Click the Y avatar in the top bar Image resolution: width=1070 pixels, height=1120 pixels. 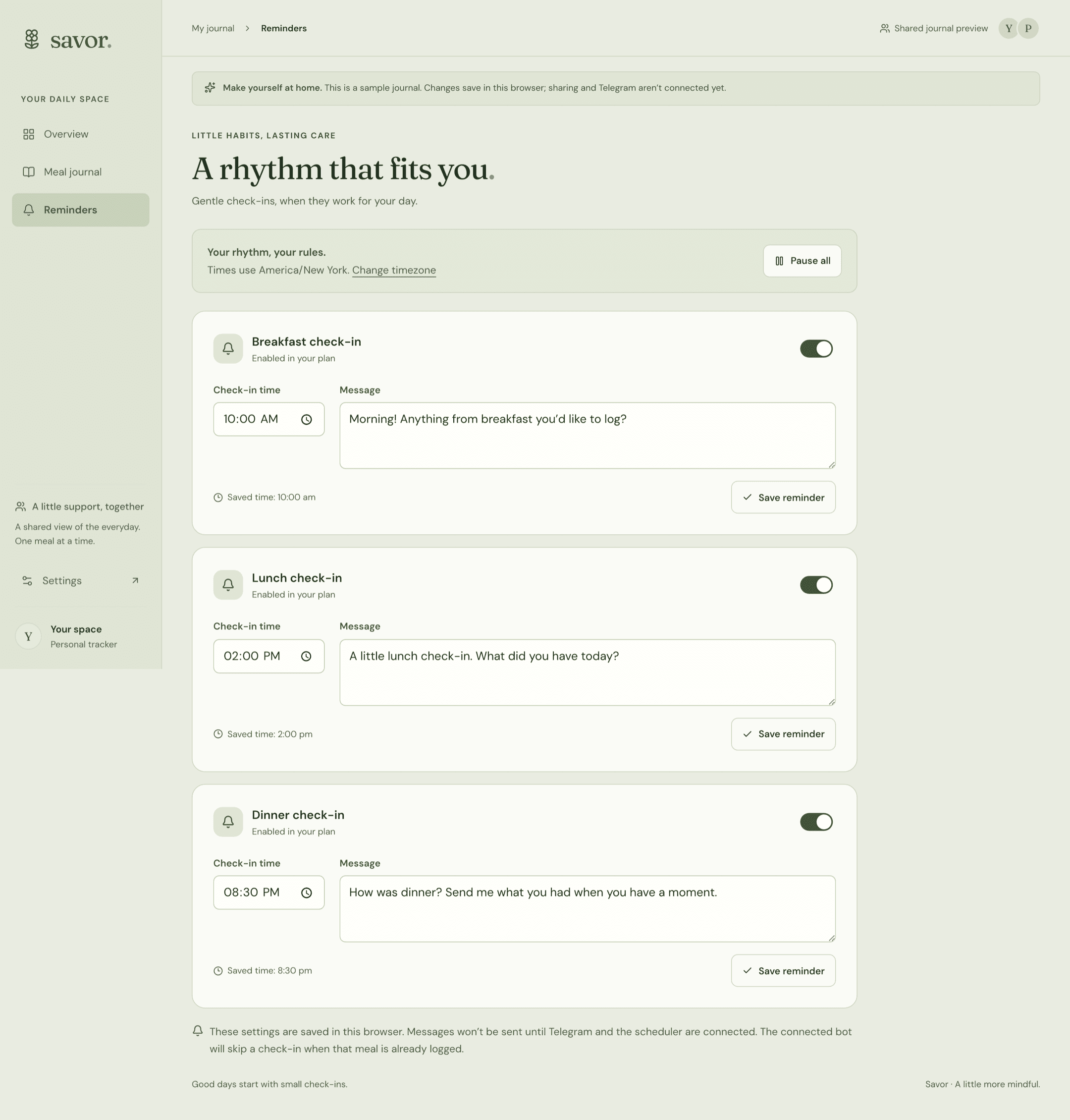(x=1009, y=29)
